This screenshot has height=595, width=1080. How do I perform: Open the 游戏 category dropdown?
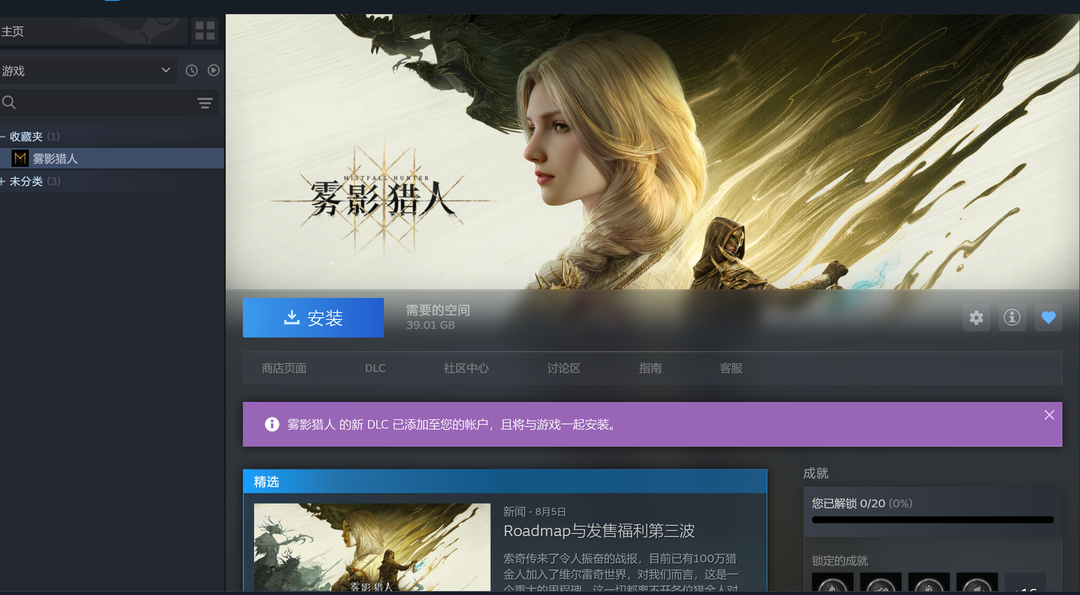88,70
